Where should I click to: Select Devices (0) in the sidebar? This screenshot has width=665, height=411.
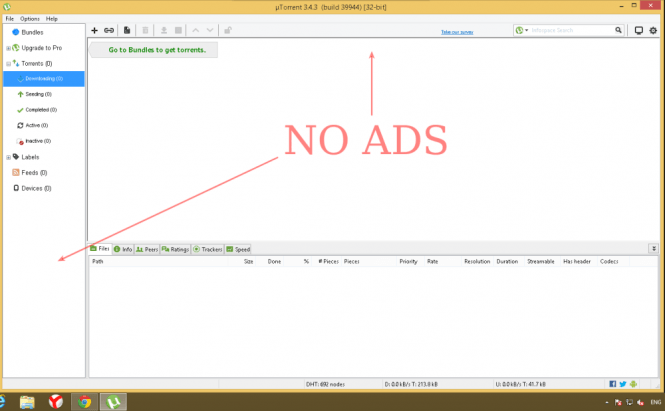point(36,188)
